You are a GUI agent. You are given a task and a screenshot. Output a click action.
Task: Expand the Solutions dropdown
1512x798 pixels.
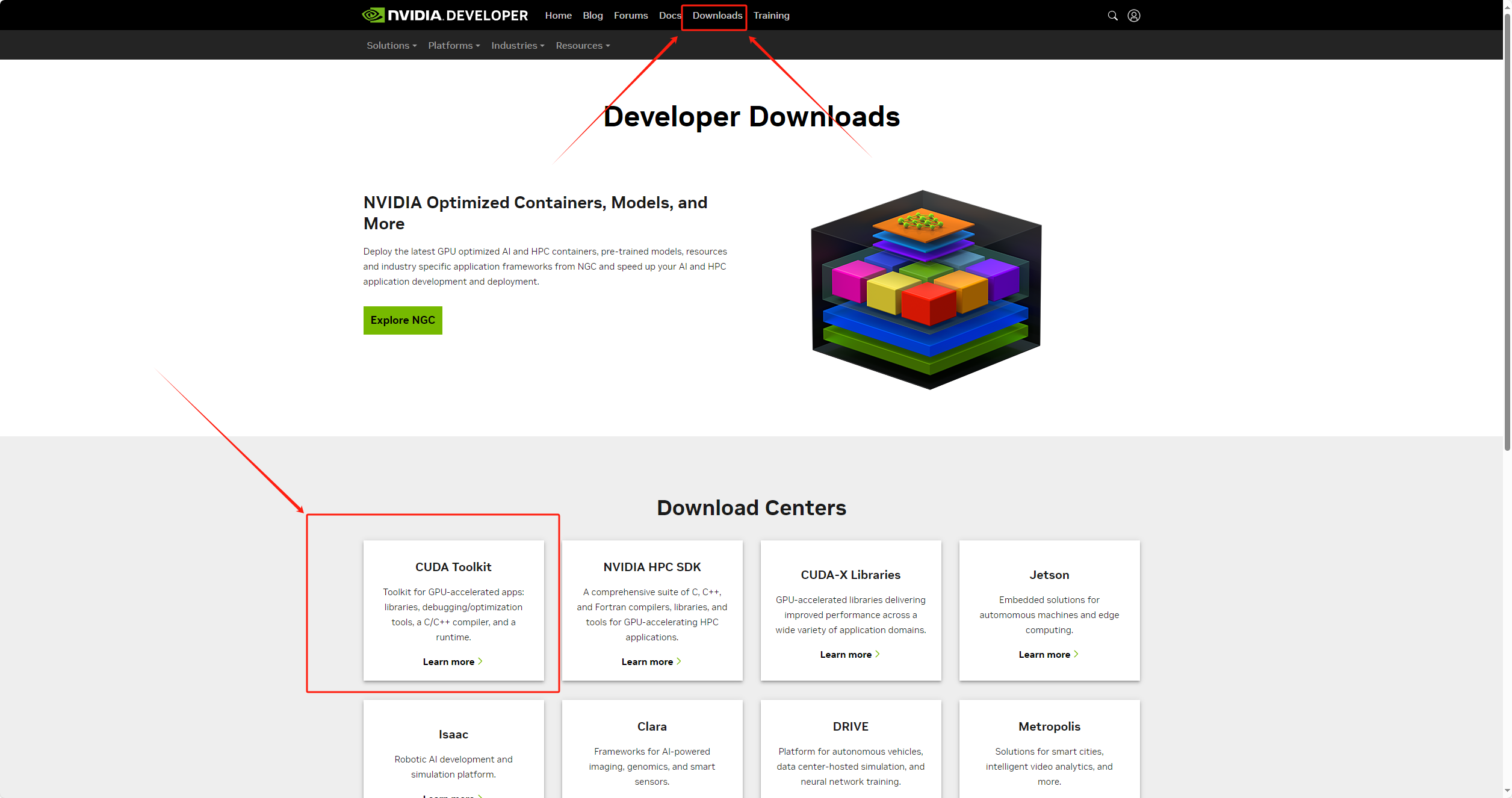coord(391,46)
